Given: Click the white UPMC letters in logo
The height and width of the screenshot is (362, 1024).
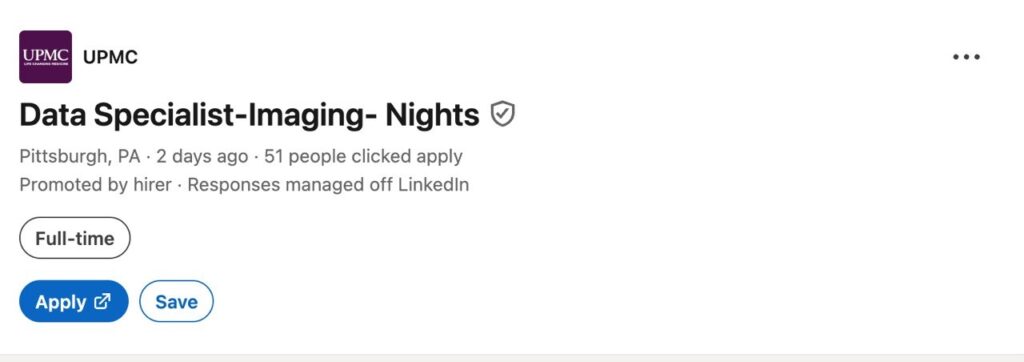Looking at the screenshot, I should point(46,54).
